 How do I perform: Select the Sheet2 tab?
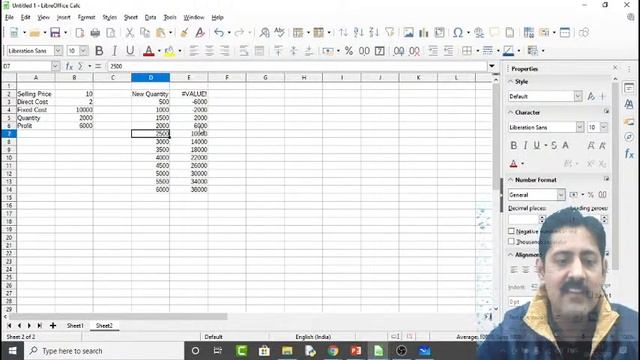coord(104,326)
